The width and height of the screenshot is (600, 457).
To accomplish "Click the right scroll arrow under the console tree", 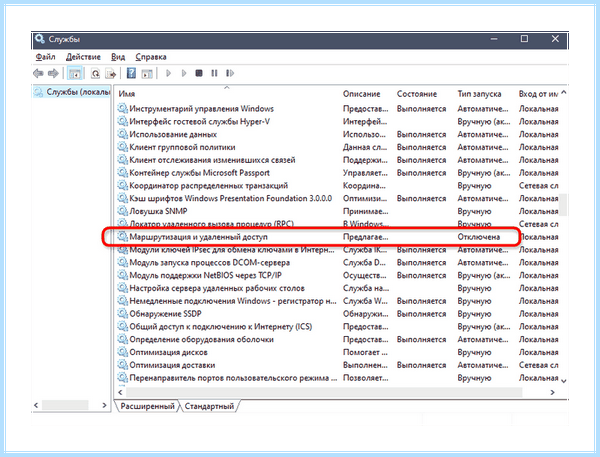I will pos(104,405).
